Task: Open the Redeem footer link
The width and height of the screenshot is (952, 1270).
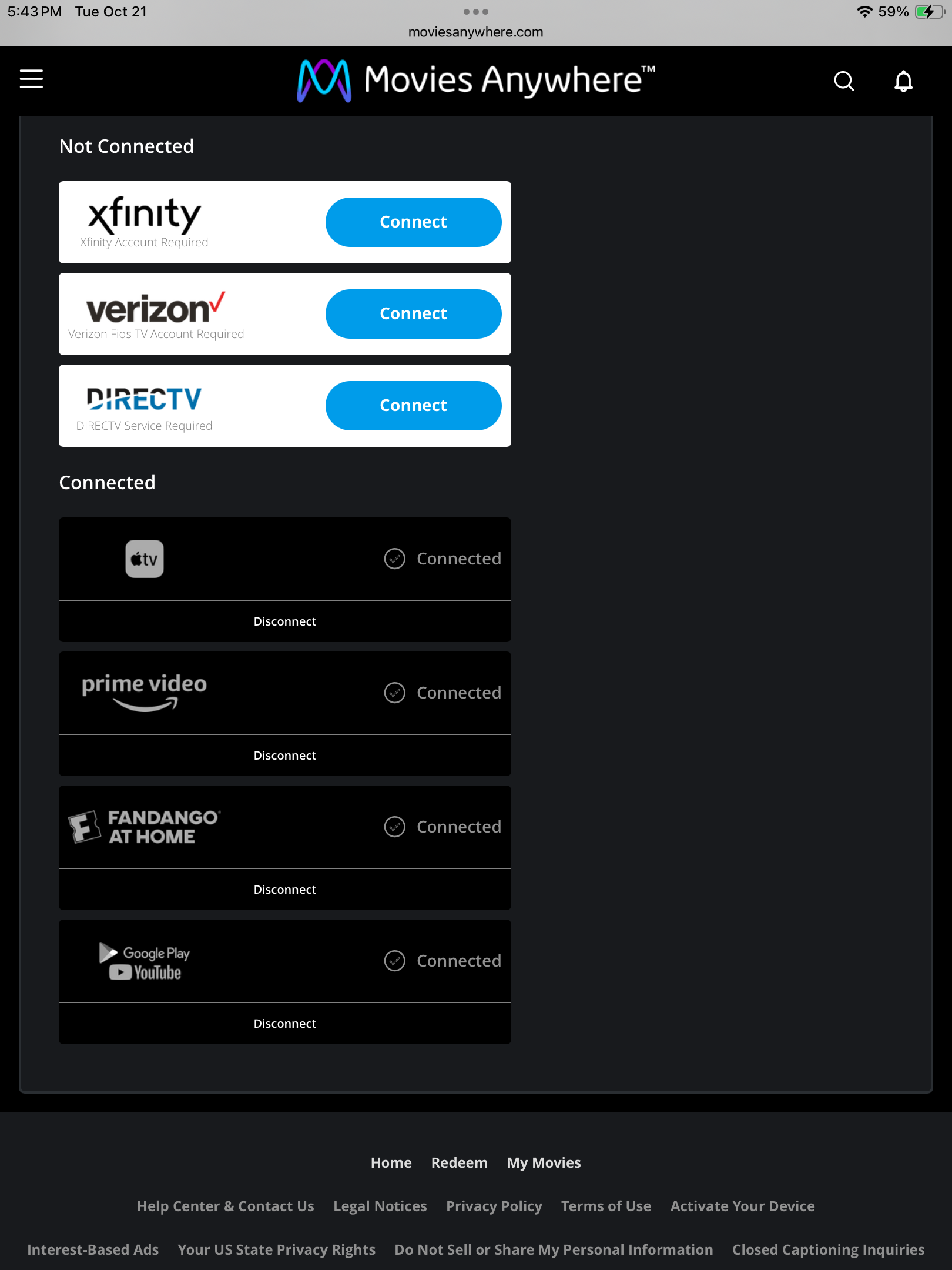Action: (459, 1162)
